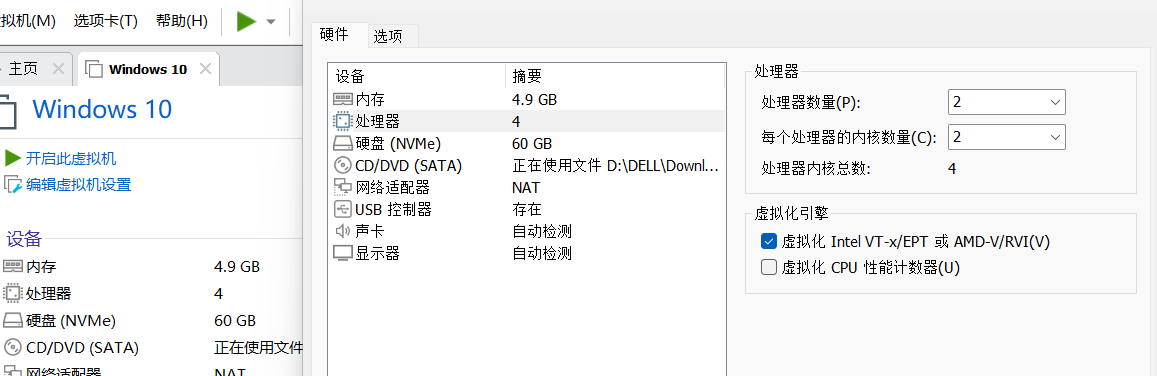Select the CD/DVD (SATA) disc icon in dialog
Screen dimensions: 1157x376
click(x=343, y=166)
